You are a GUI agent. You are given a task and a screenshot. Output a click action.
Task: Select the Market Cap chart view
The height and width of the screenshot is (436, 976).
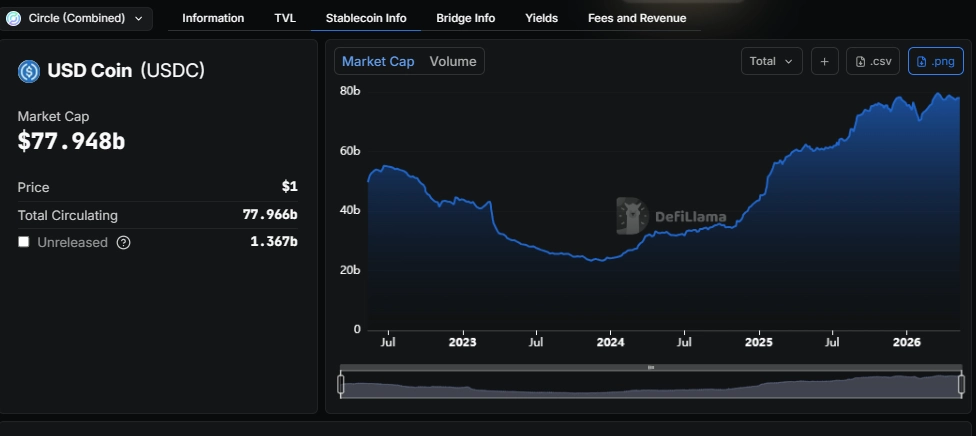378,61
